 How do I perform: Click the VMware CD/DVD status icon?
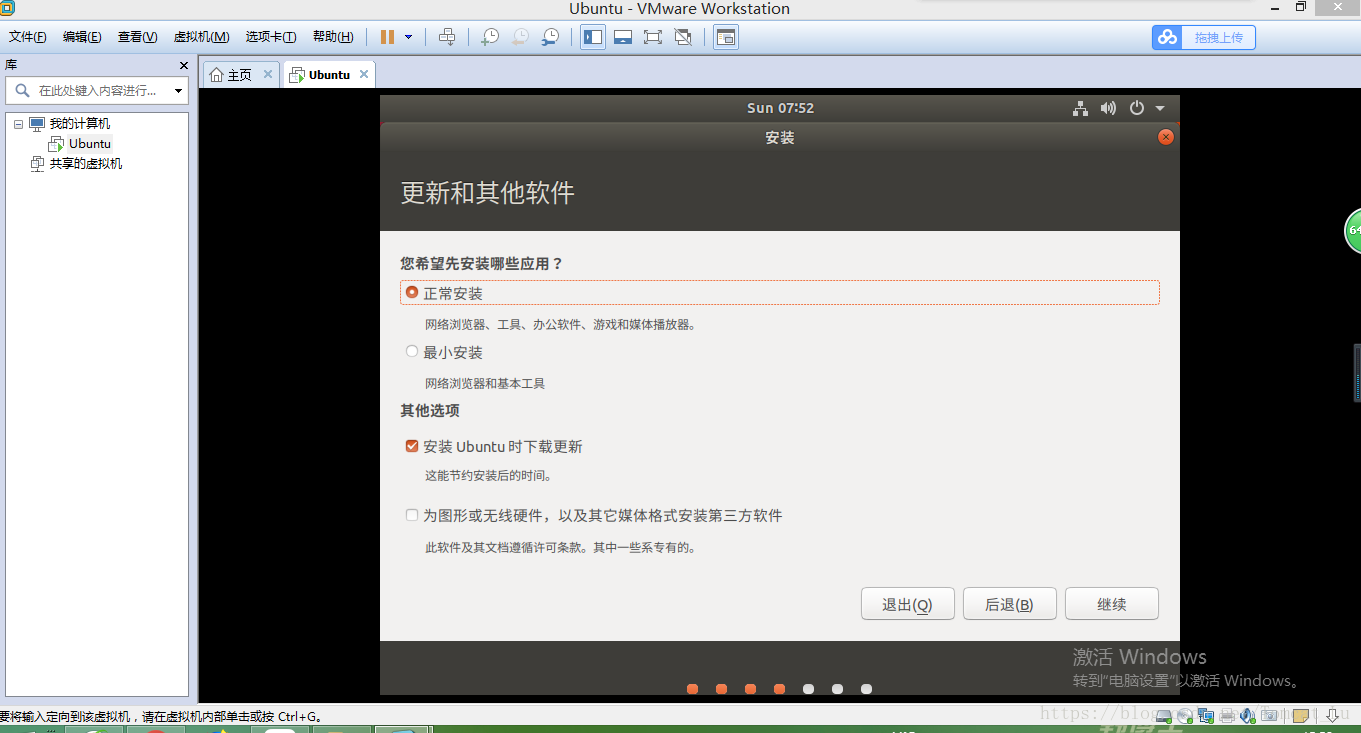1185,716
